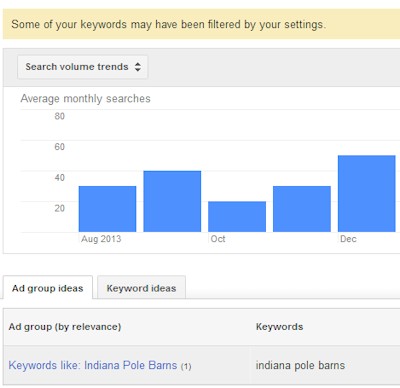The width and height of the screenshot is (400, 388).
Task: Click the 60 value on chart axis
Action: 60,147
